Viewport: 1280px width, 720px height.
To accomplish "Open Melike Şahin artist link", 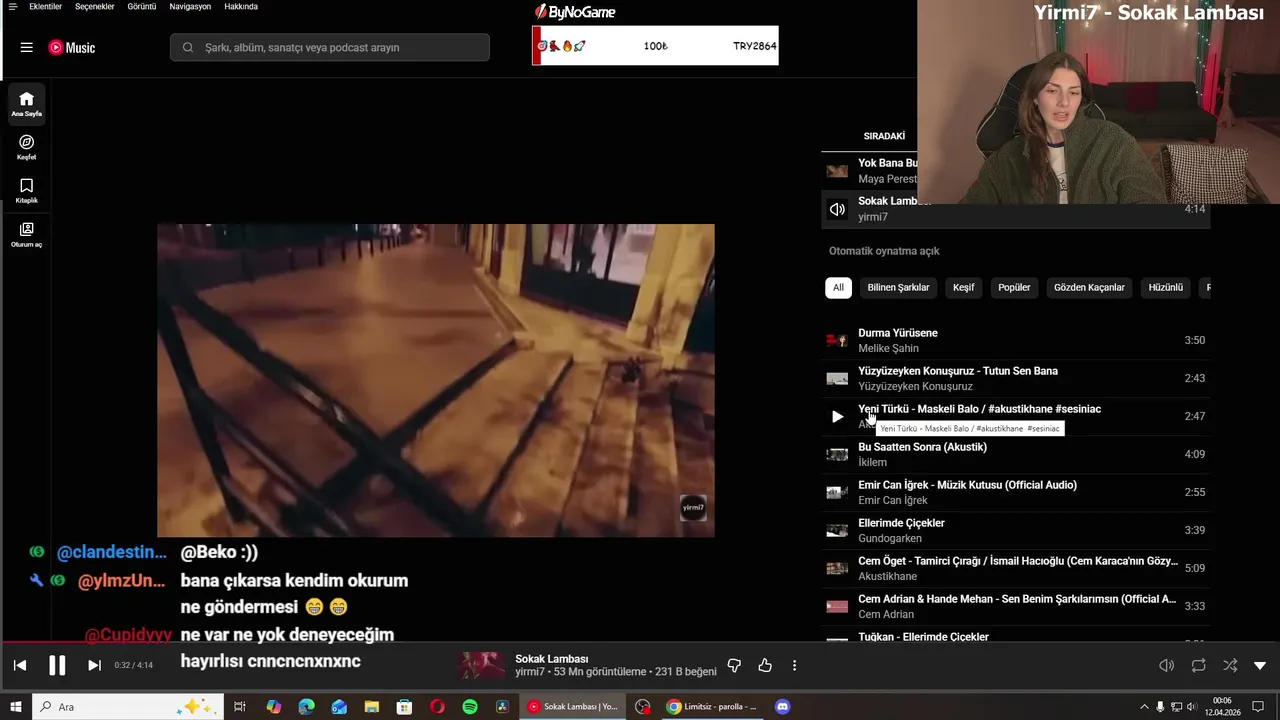I will click(888, 348).
